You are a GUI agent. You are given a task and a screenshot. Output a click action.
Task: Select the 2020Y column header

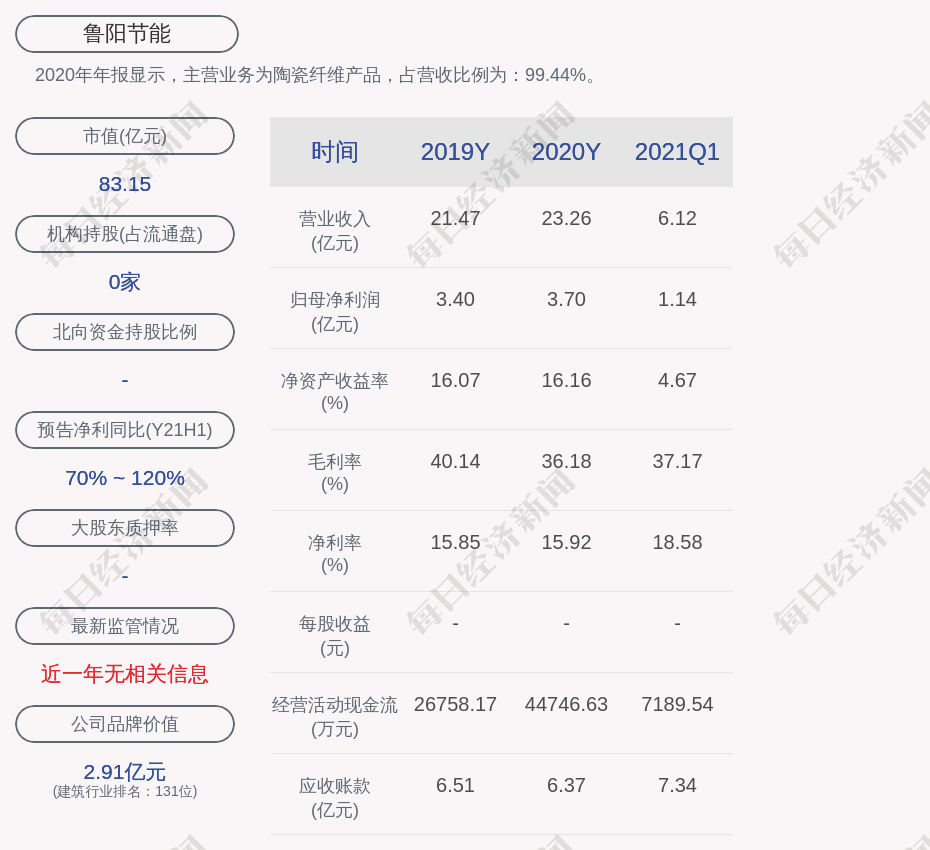(x=566, y=152)
